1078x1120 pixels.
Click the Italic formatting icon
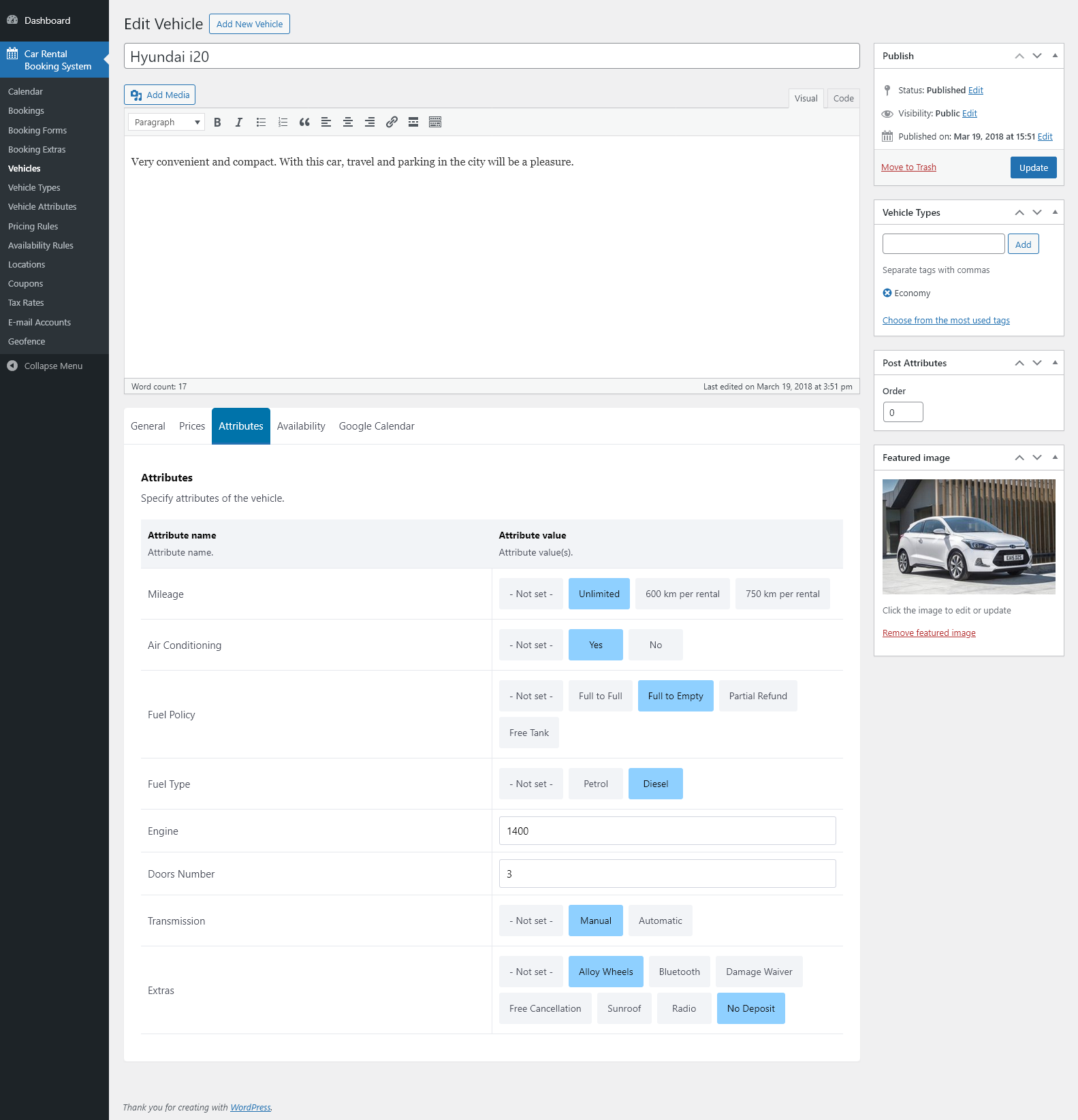(239, 123)
